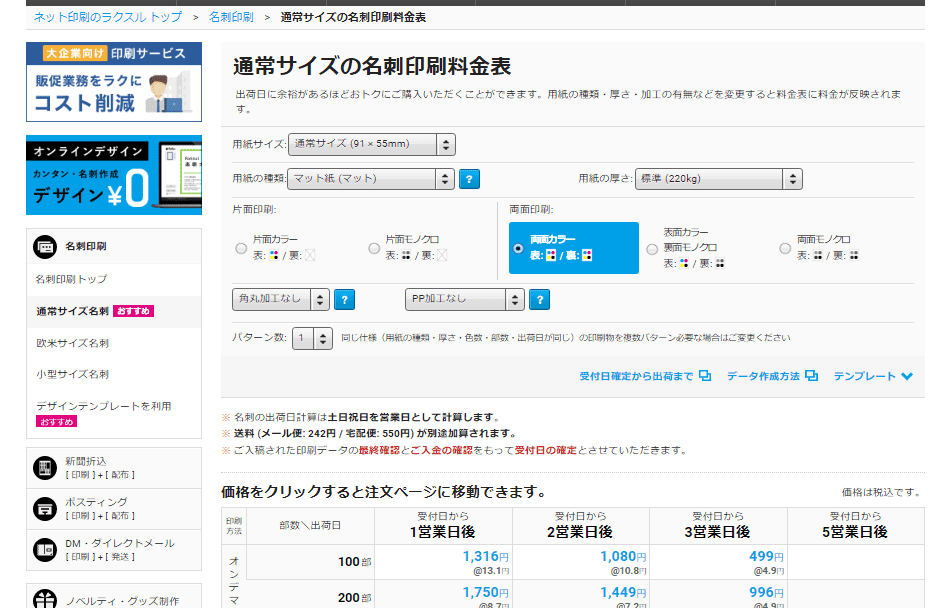Select the 両面カラー radio button
This screenshot has height=608, width=952.
click(518, 248)
